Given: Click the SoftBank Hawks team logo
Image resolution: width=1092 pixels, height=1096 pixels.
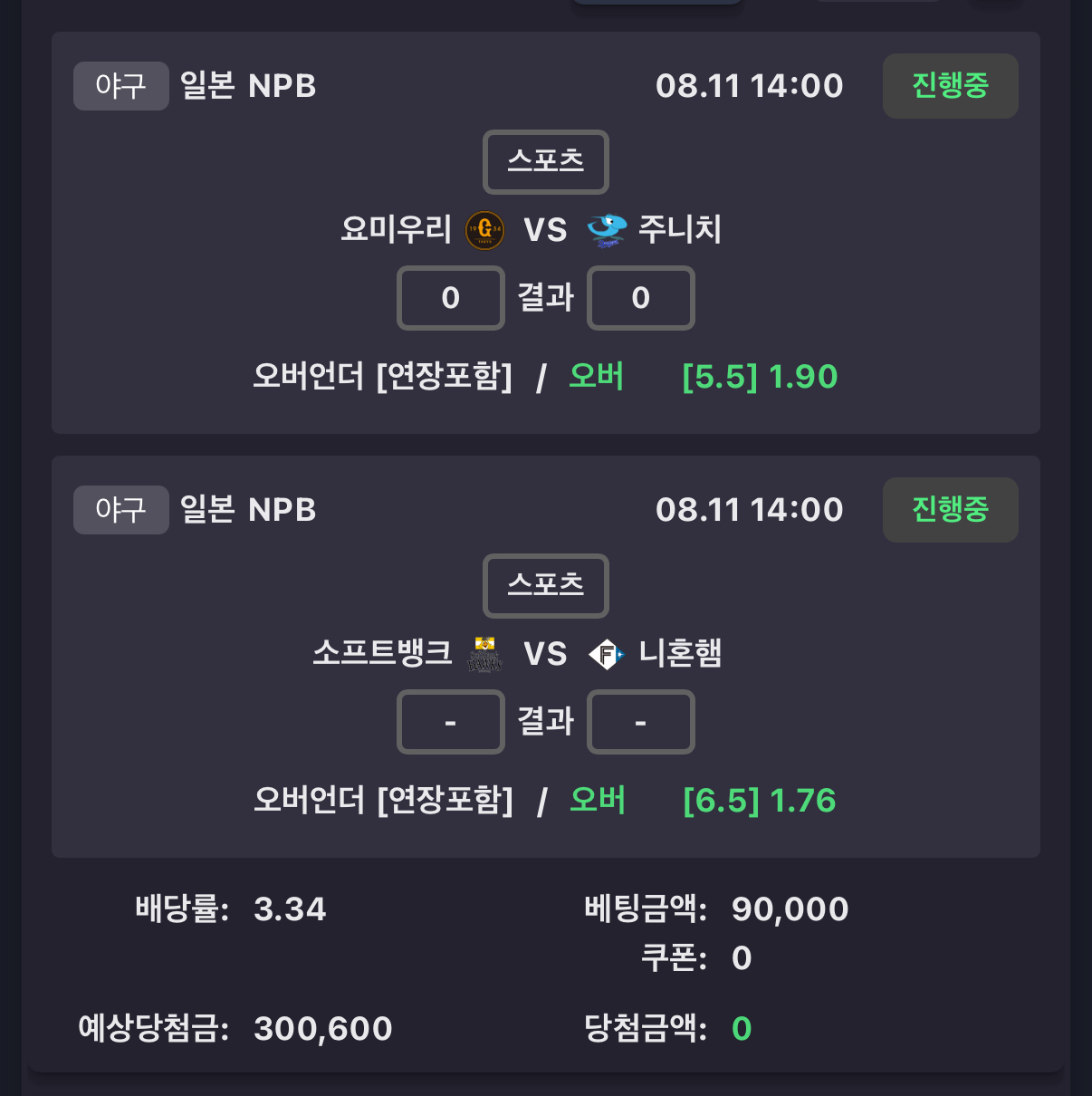Looking at the screenshot, I should pyautogui.click(x=484, y=654).
